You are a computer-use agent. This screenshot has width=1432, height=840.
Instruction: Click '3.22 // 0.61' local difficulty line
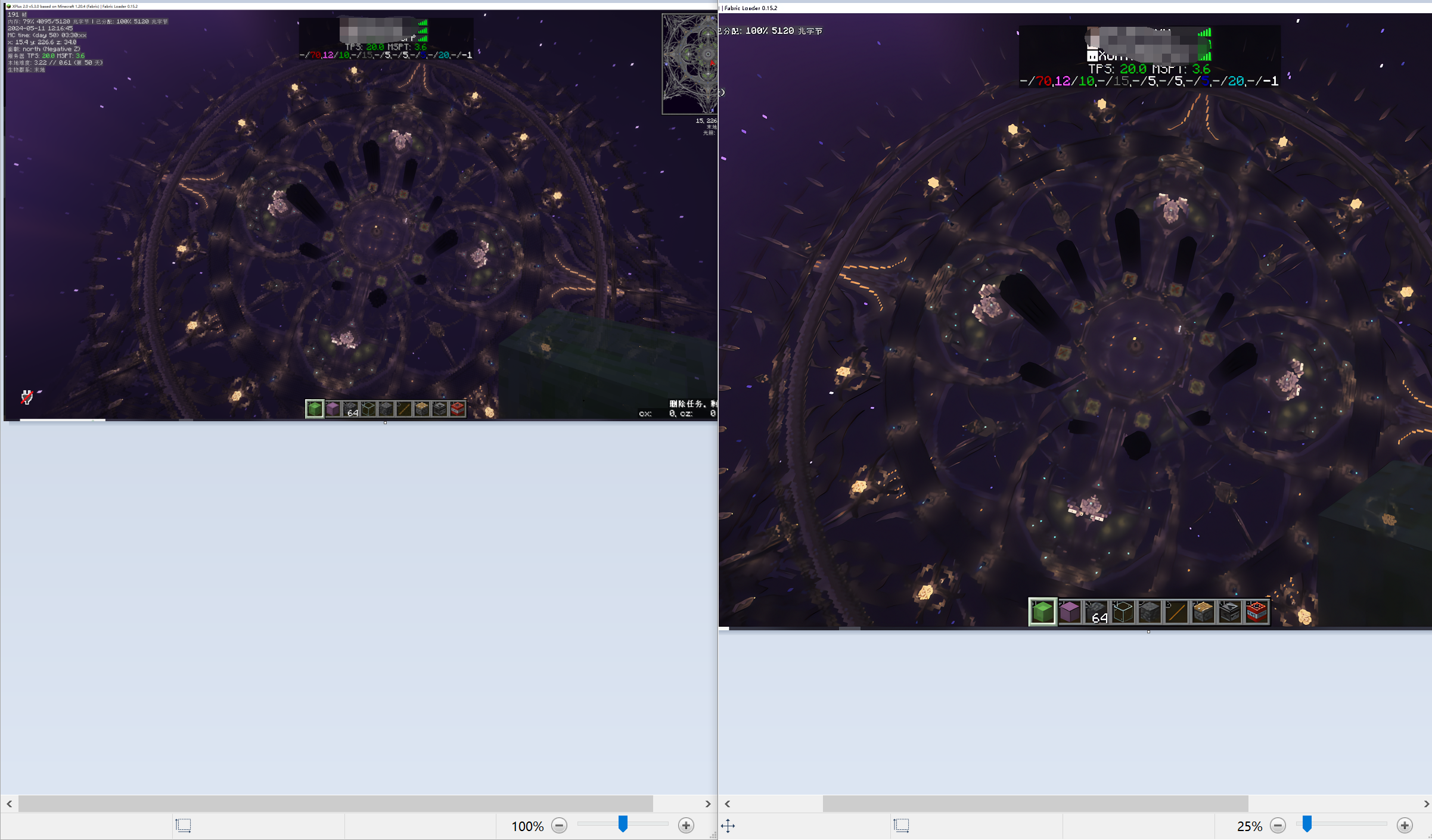coord(55,63)
